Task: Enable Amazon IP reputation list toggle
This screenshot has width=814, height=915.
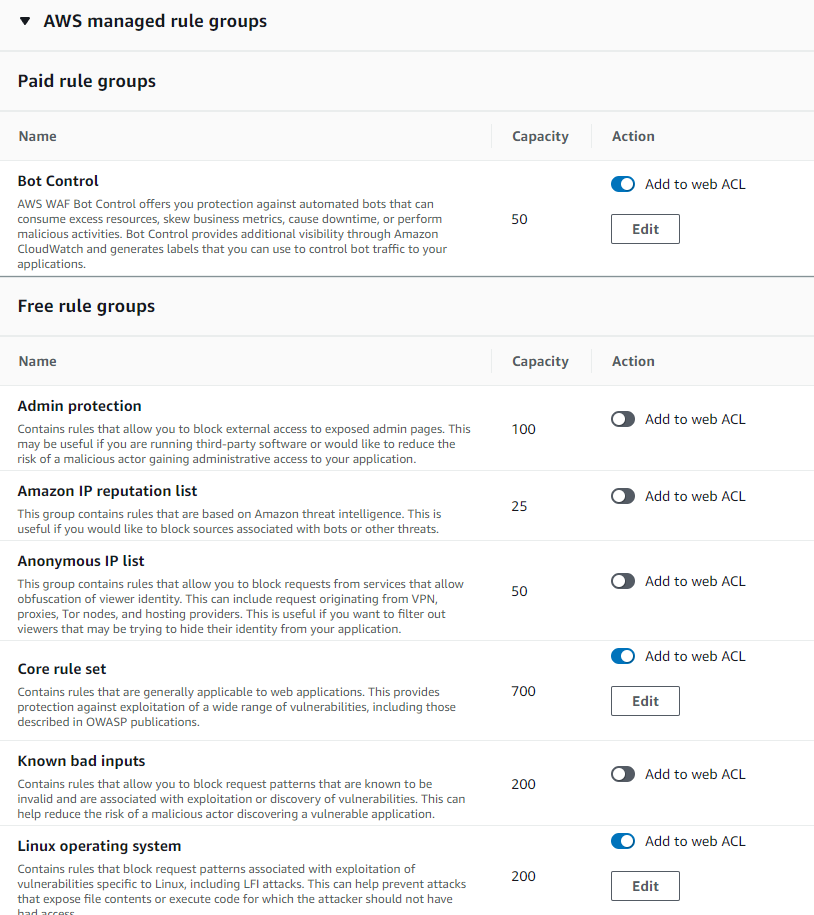Action: point(623,497)
